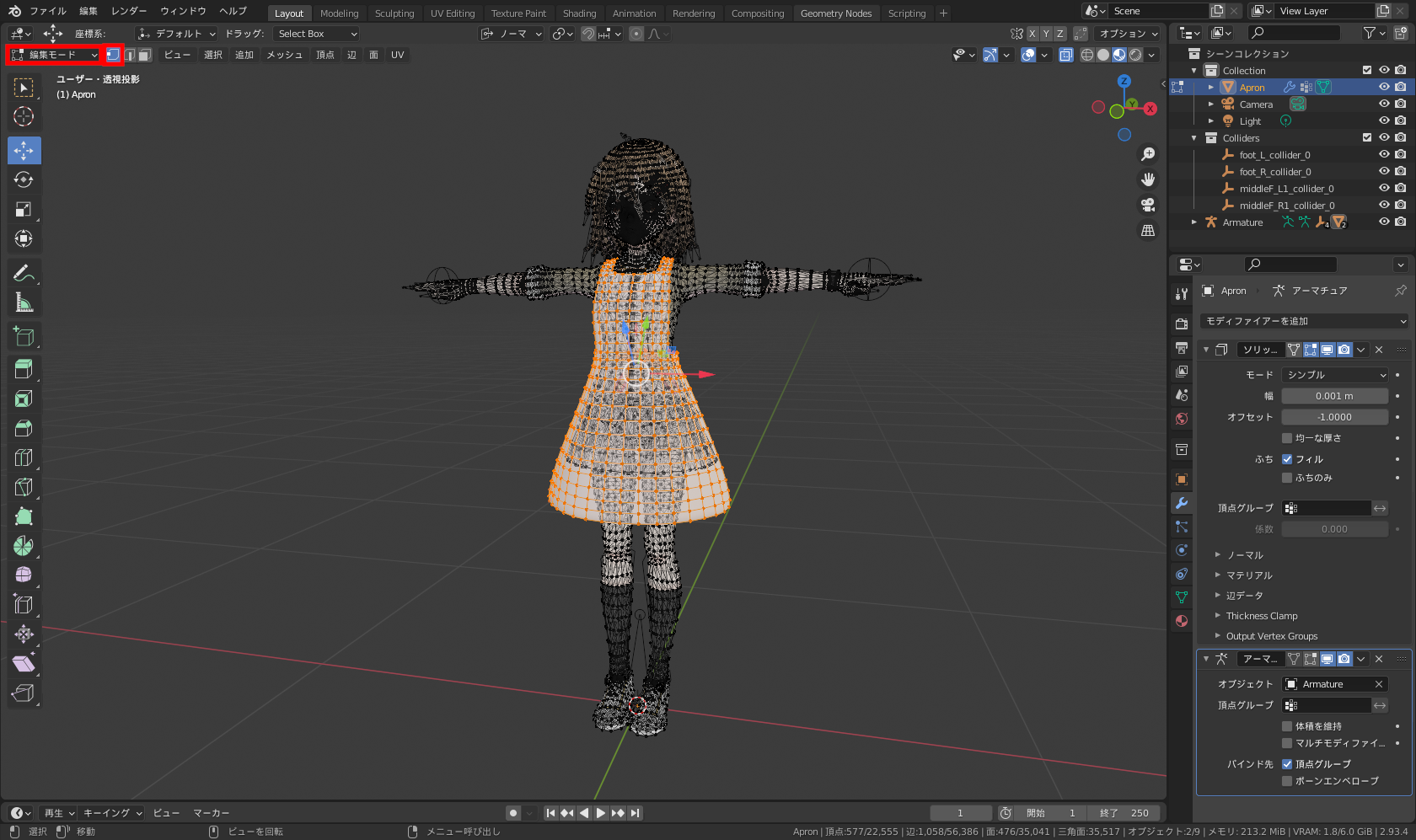Enable the 均一な厚さ checkbox
Image resolution: width=1416 pixels, height=840 pixels.
(x=1287, y=438)
